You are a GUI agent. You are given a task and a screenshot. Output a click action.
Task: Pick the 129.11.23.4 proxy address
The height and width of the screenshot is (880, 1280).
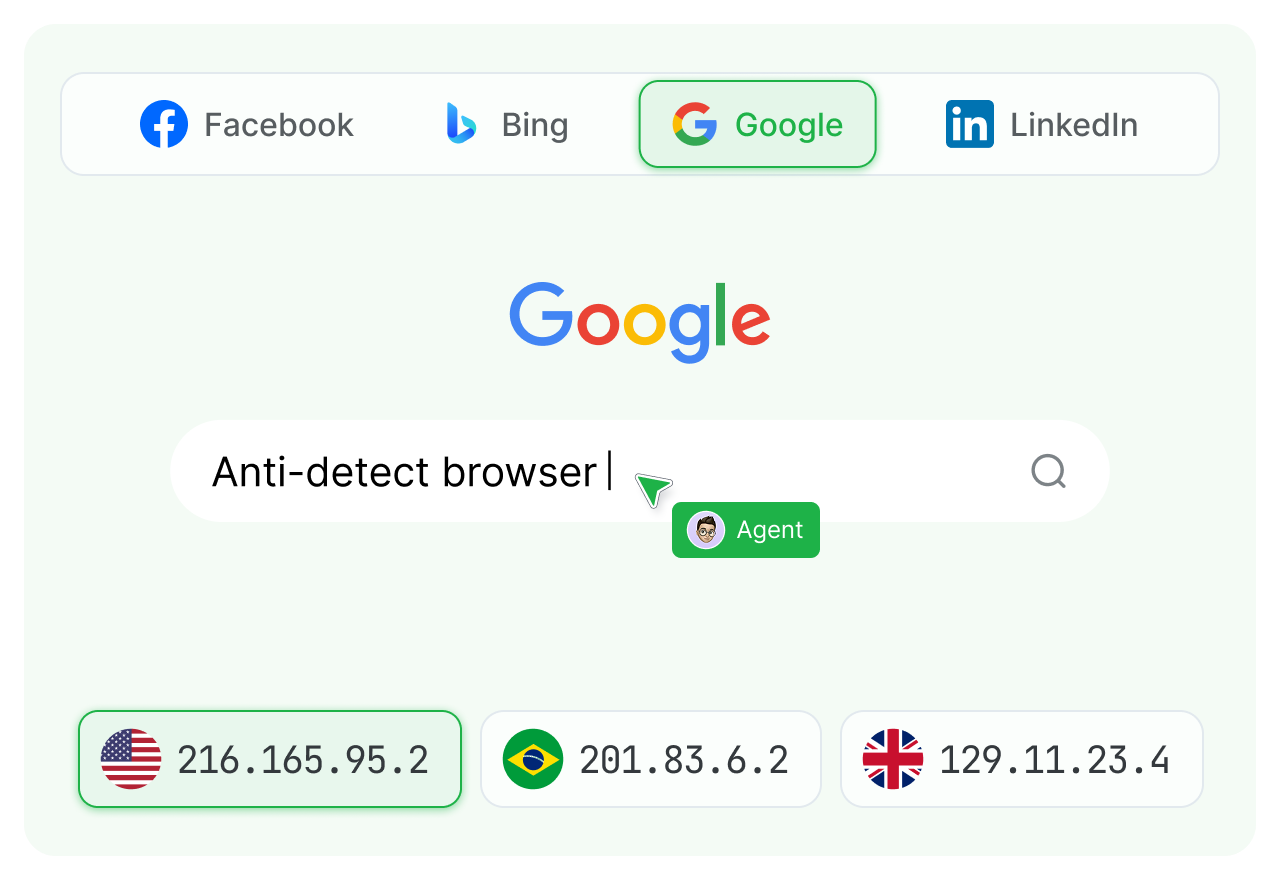pyautogui.click(x=1054, y=760)
